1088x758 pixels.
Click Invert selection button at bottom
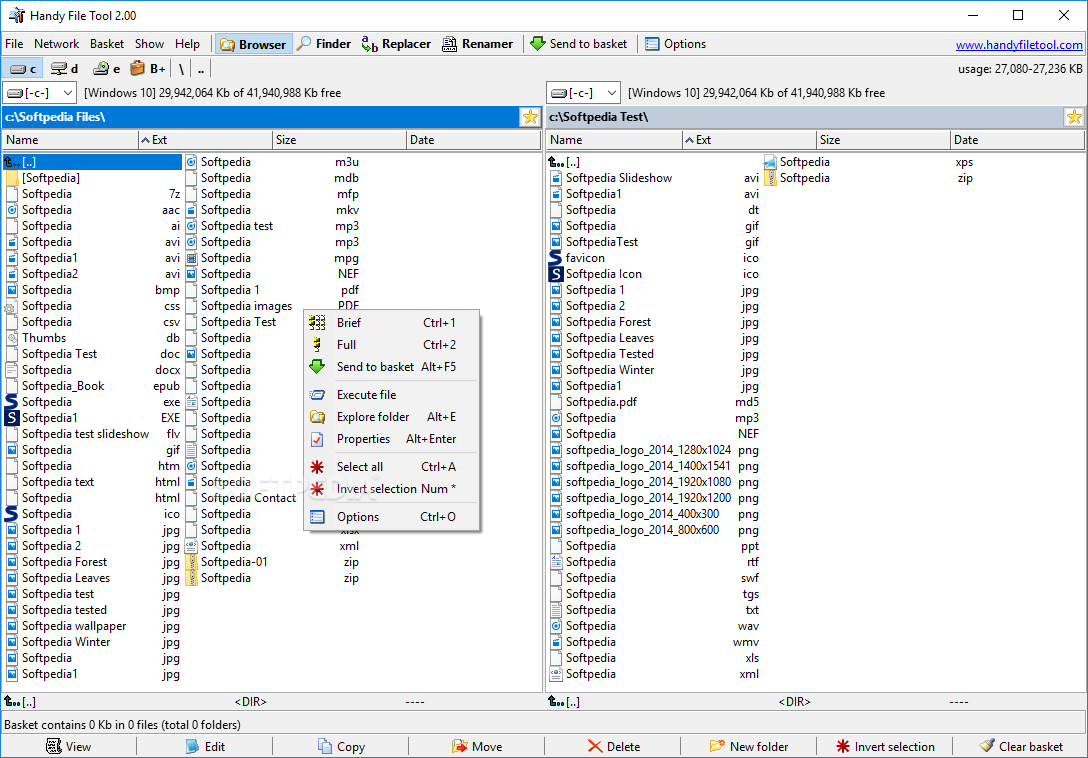[x=885, y=747]
